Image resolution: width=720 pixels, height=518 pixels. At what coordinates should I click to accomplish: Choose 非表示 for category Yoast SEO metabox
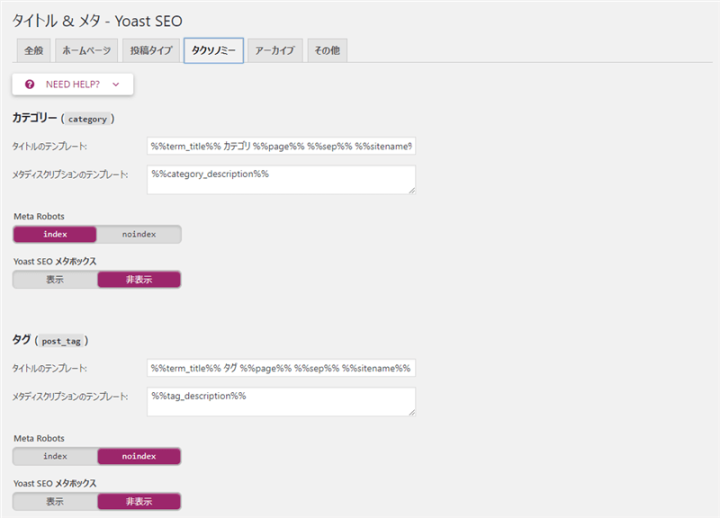coord(139,280)
